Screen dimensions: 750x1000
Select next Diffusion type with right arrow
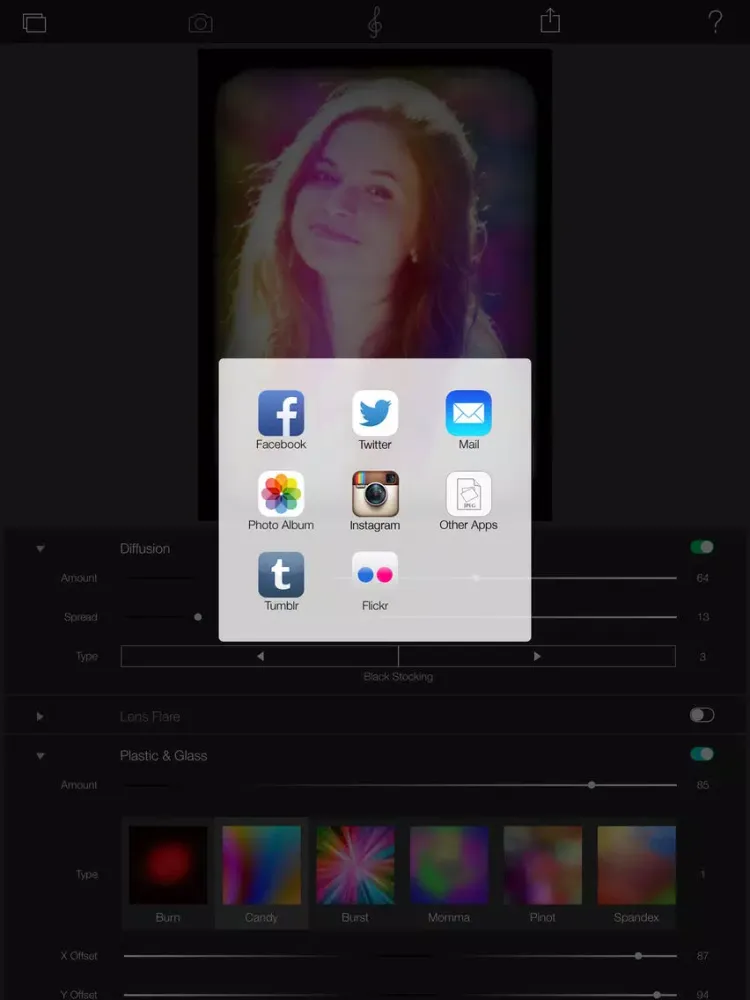537,656
